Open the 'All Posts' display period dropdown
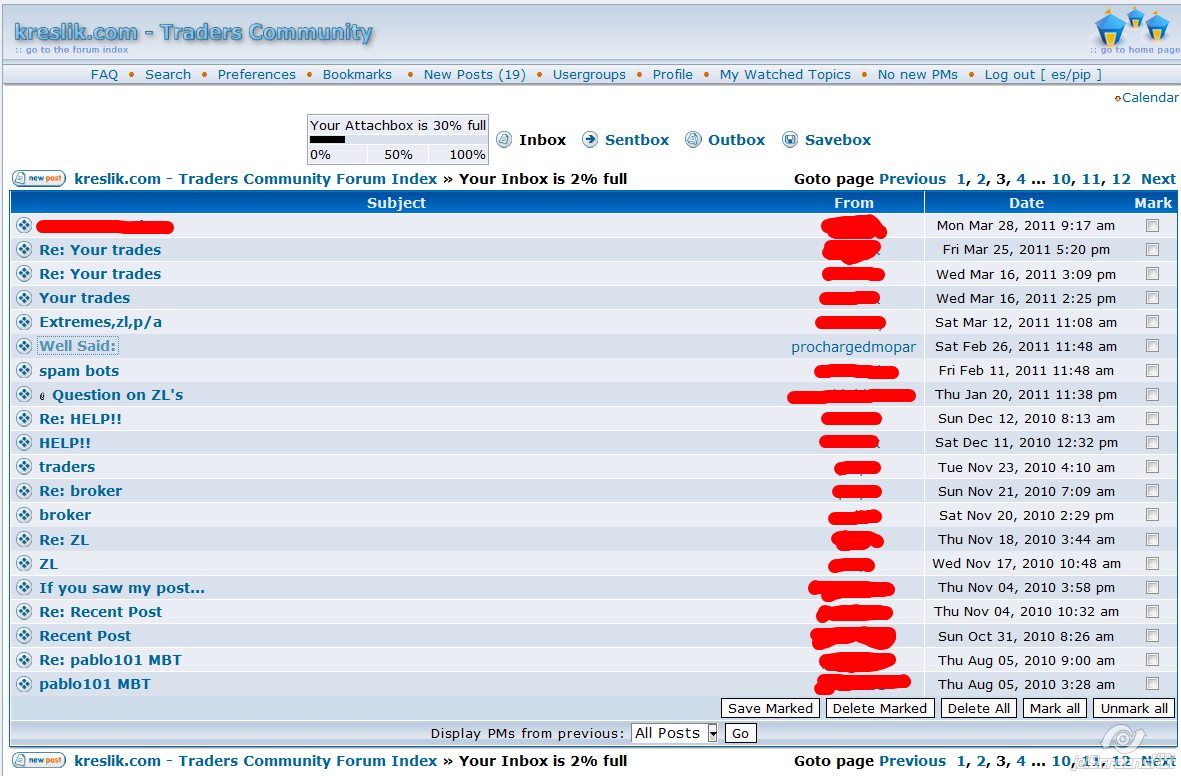This screenshot has width=1181, height=776. (x=675, y=733)
